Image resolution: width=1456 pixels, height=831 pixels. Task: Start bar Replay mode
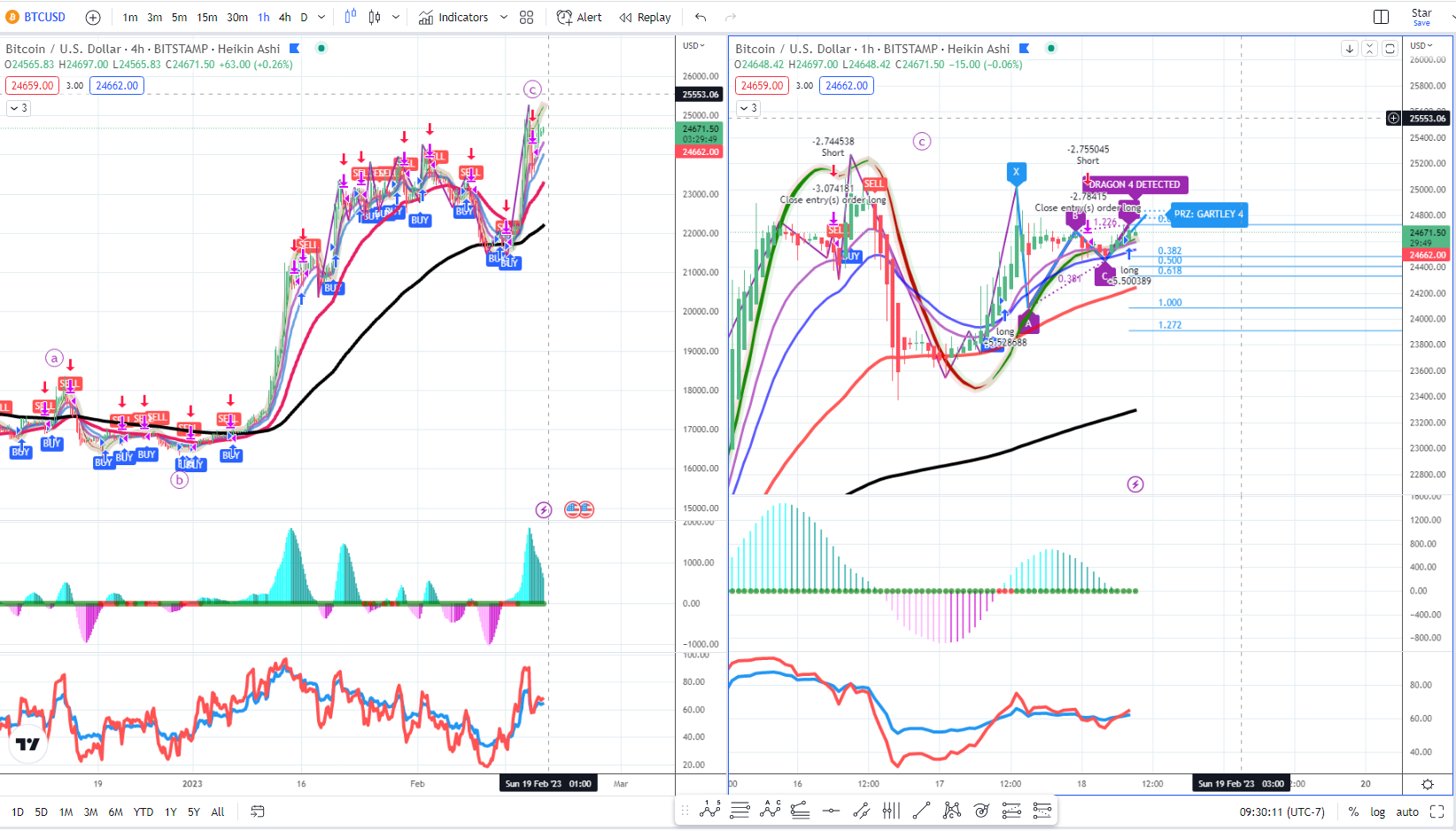pyautogui.click(x=645, y=17)
